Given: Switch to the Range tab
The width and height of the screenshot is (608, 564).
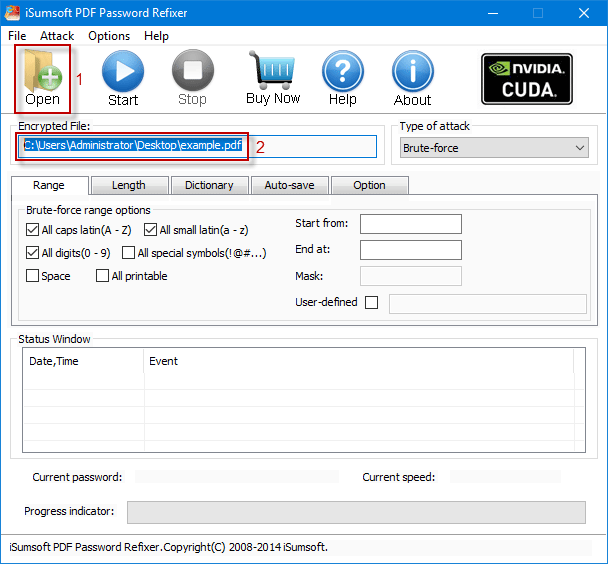Looking at the screenshot, I should click(x=49, y=185).
